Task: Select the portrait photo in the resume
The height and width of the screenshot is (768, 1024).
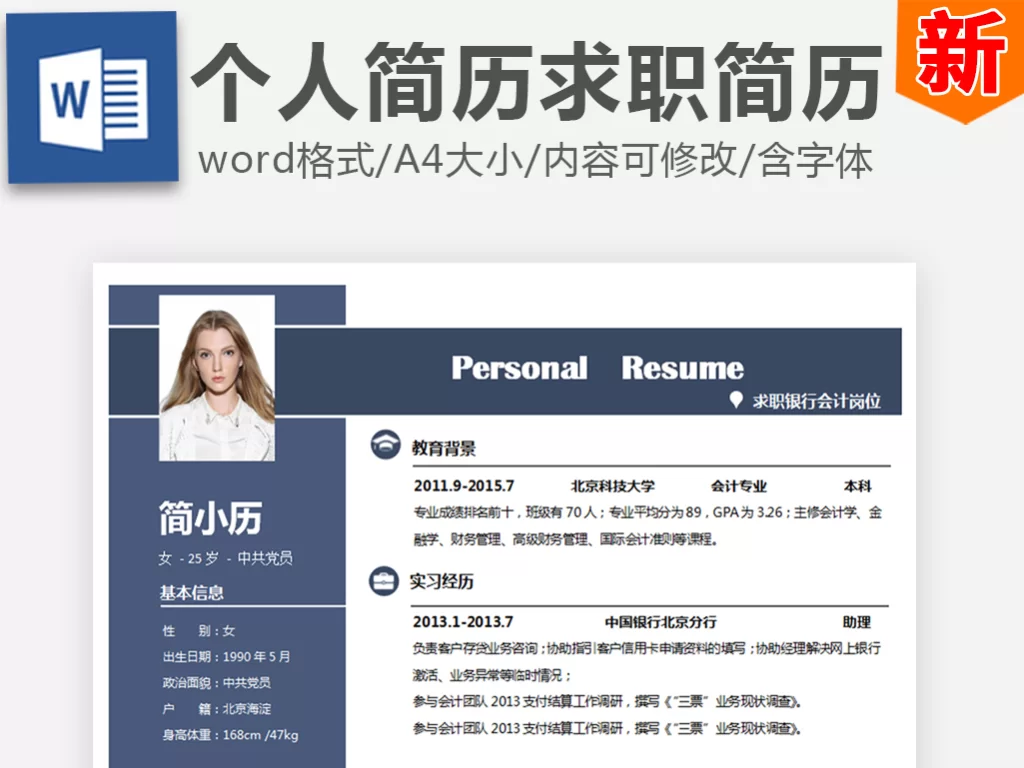Action: tap(217, 378)
